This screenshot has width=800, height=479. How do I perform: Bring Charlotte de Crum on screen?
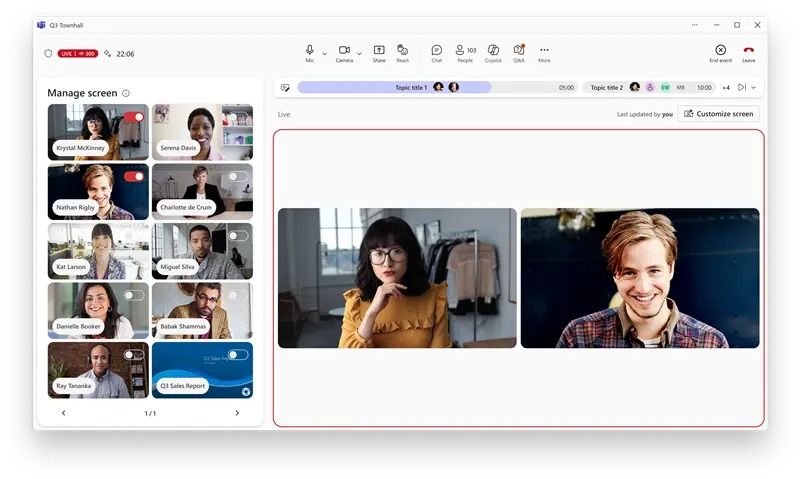pos(238,176)
